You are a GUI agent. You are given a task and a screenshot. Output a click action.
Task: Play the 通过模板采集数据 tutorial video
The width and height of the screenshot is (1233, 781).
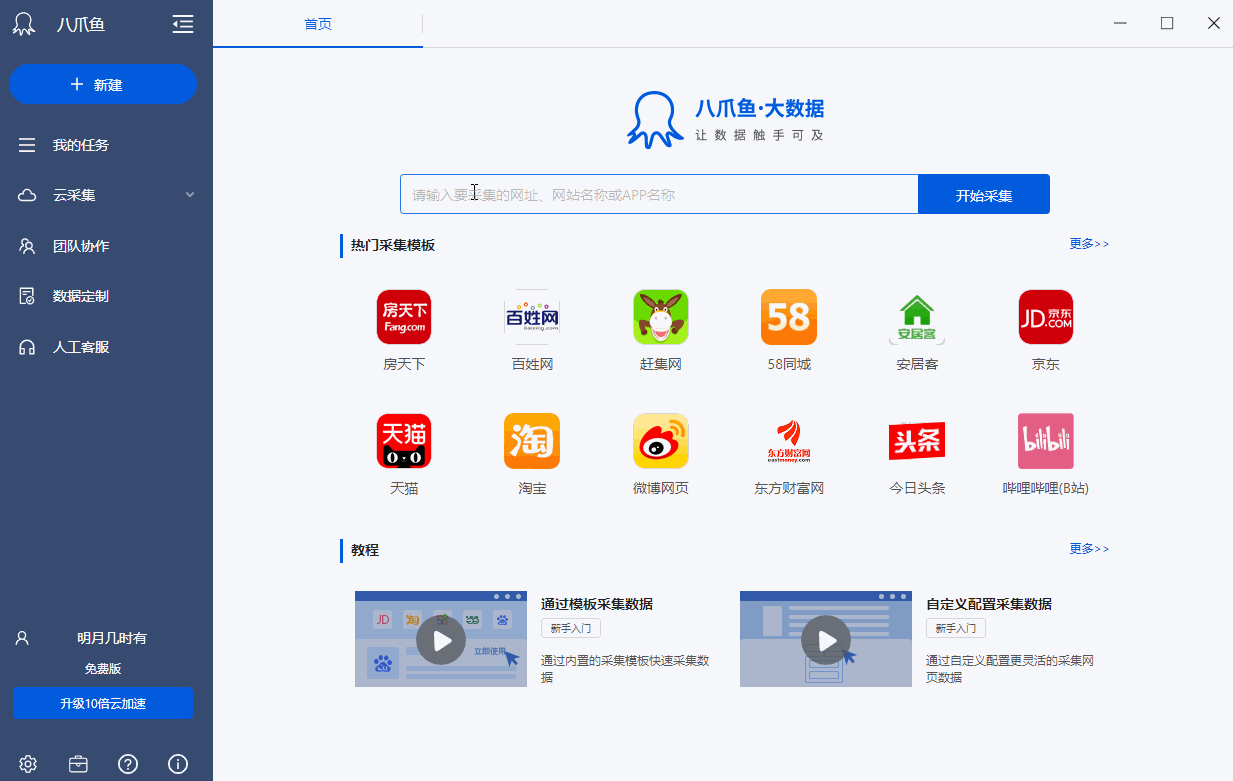pos(441,639)
